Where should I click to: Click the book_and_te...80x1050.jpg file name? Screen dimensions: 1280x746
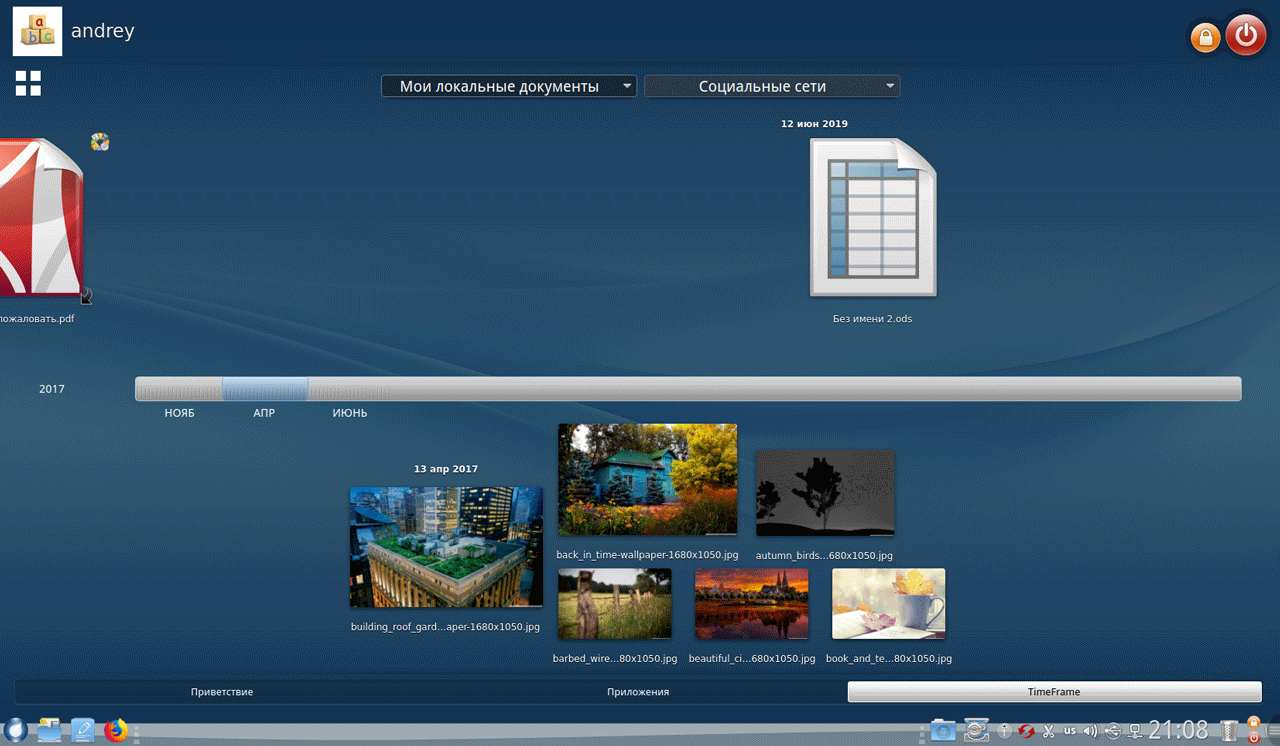(889, 659)
